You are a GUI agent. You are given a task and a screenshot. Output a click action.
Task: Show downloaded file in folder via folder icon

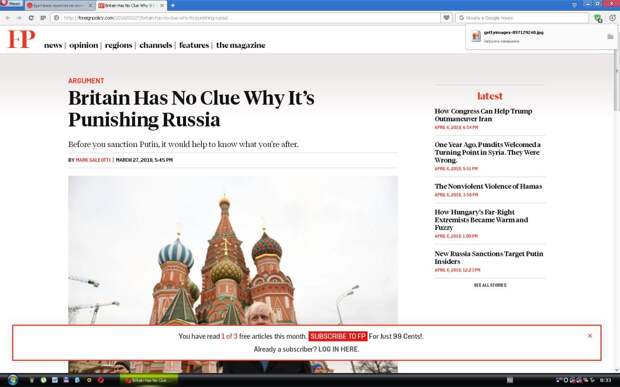click(x=610, y=36)
